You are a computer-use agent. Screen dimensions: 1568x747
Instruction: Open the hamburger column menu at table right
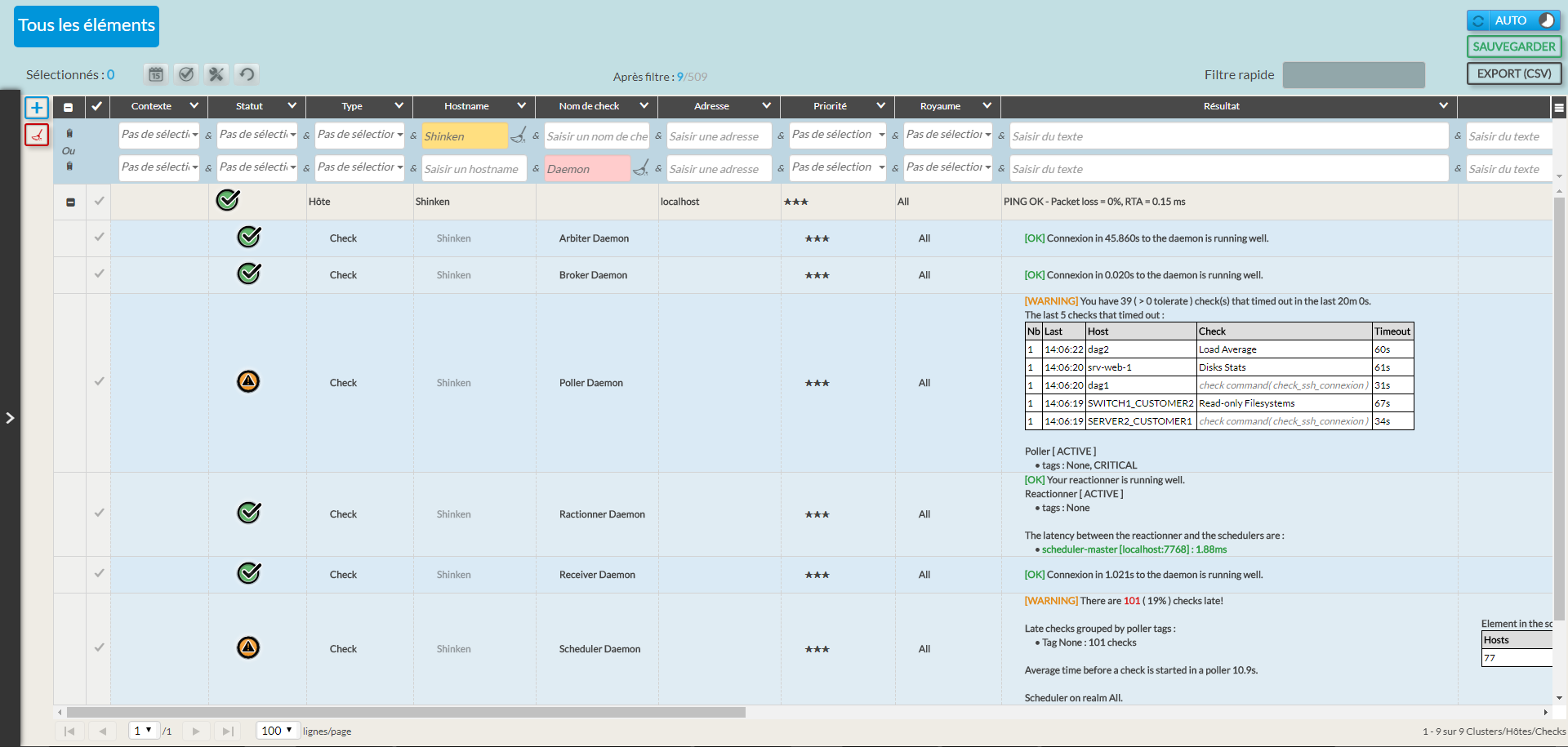pyautogui.click(x=1559, y=107)
